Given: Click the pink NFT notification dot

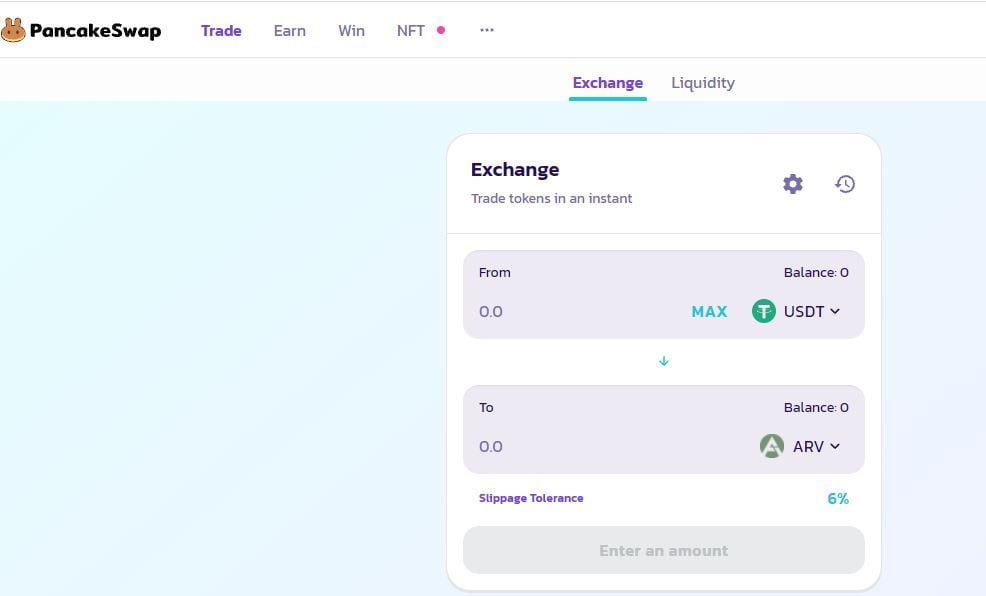Looking at the screenshot, I should 441,30.
